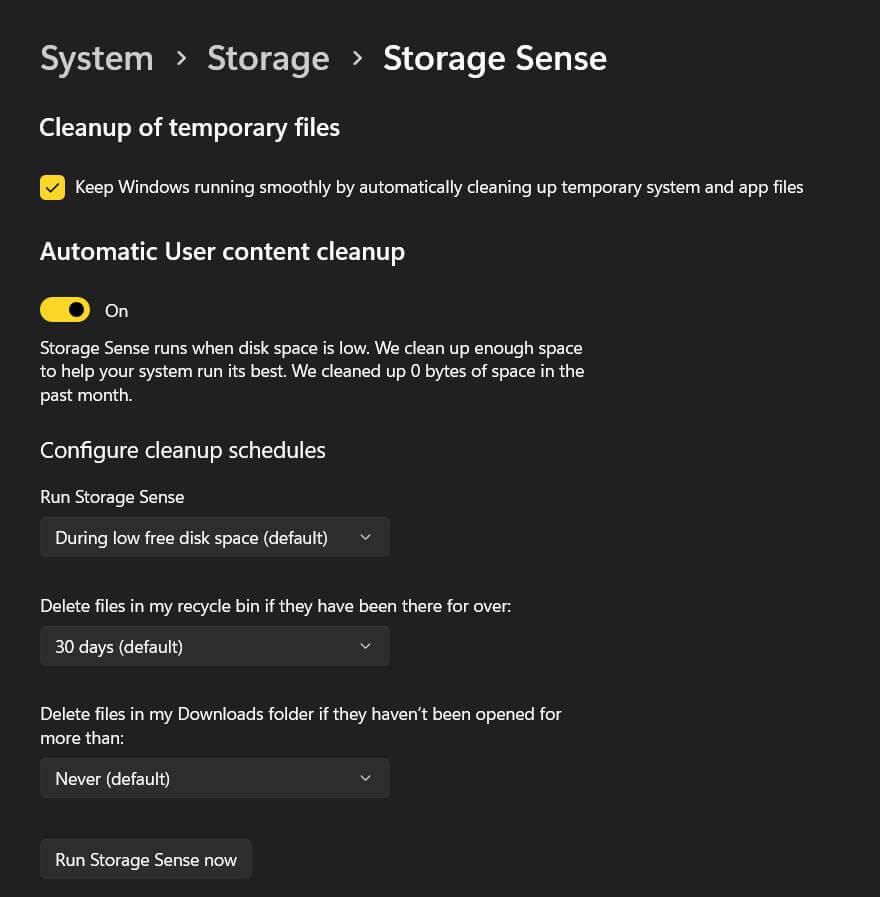Click the recycle bin deletion setting label
The width and height of the screenshot is (880, 897).
[275, 606]
